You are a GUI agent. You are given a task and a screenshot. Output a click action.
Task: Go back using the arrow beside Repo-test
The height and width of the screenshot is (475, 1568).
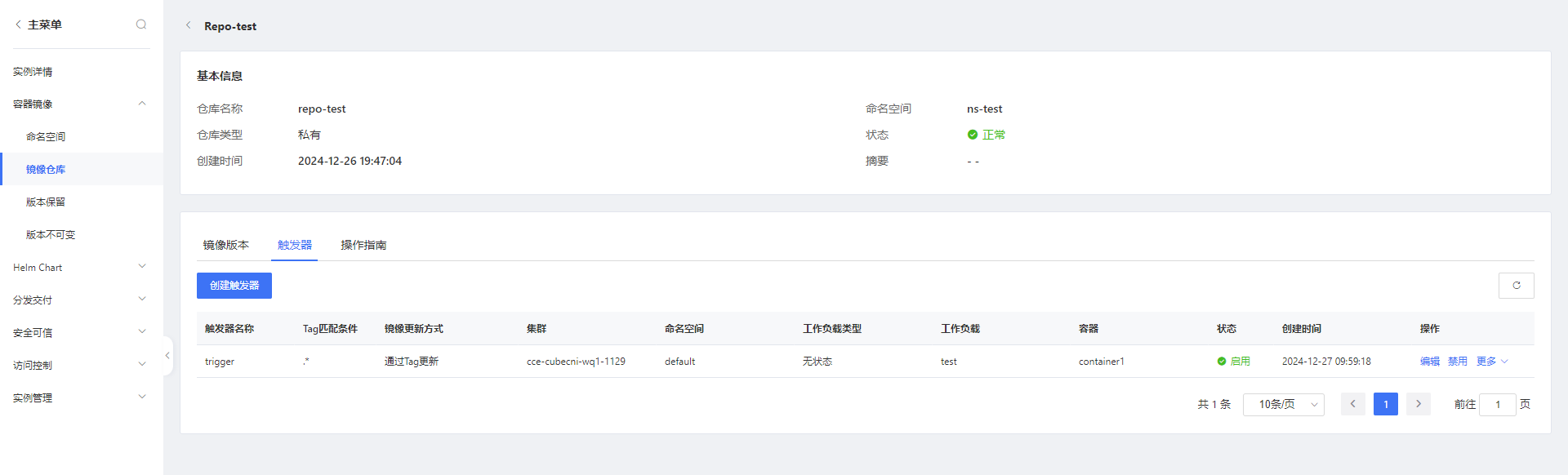[x=189, y=25]
